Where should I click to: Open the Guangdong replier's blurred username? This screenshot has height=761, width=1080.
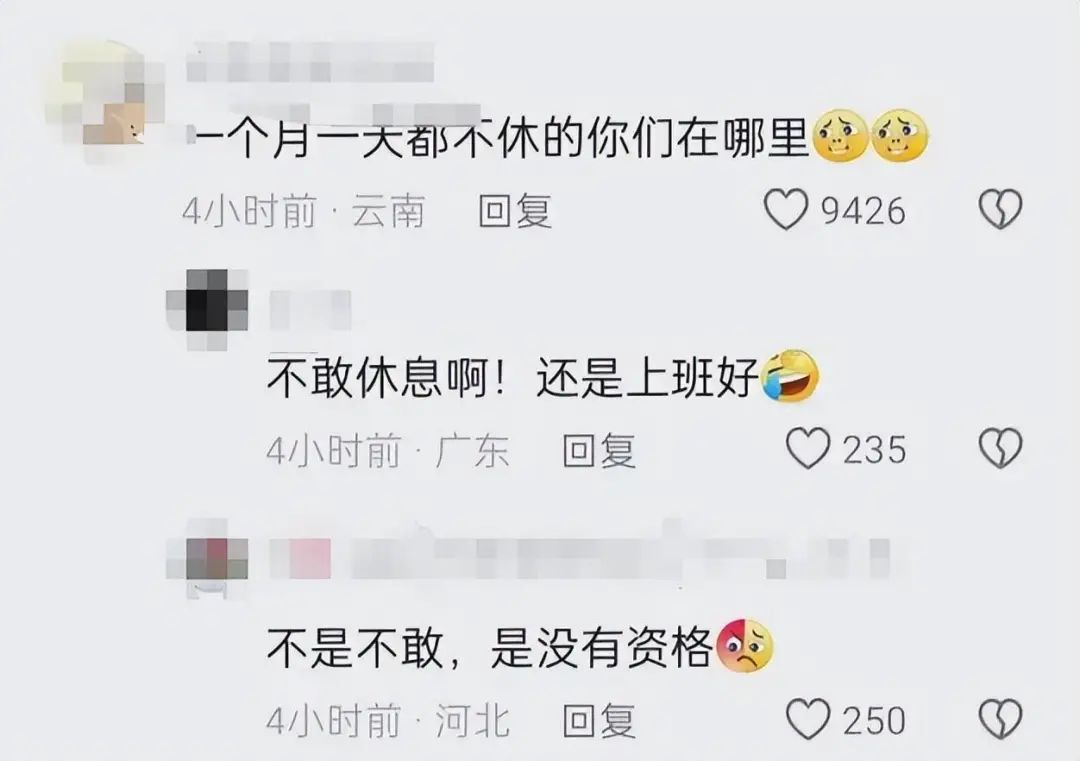[x=310, y=309]
